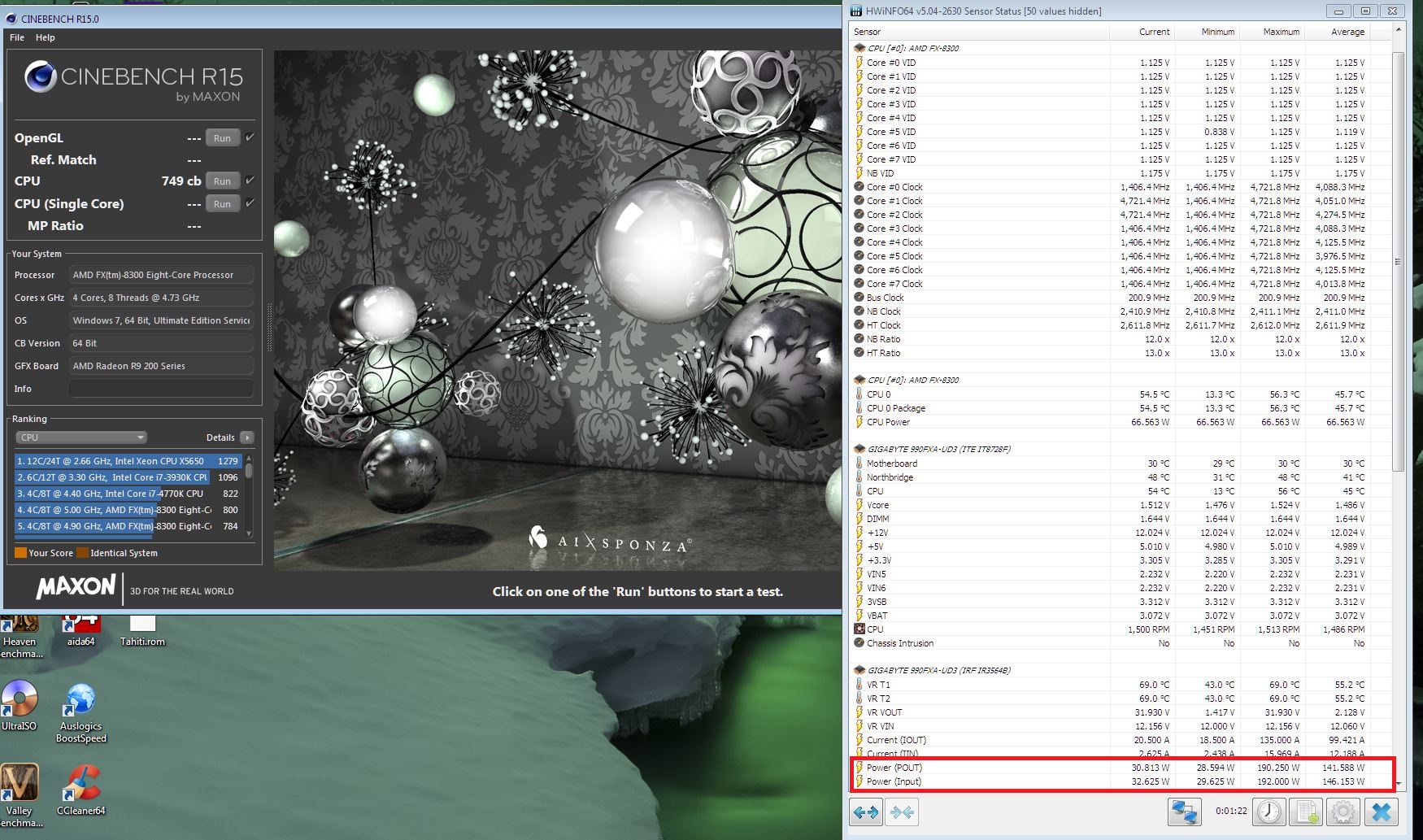Click the MAXON logo in Cinebench

(76, 587)
